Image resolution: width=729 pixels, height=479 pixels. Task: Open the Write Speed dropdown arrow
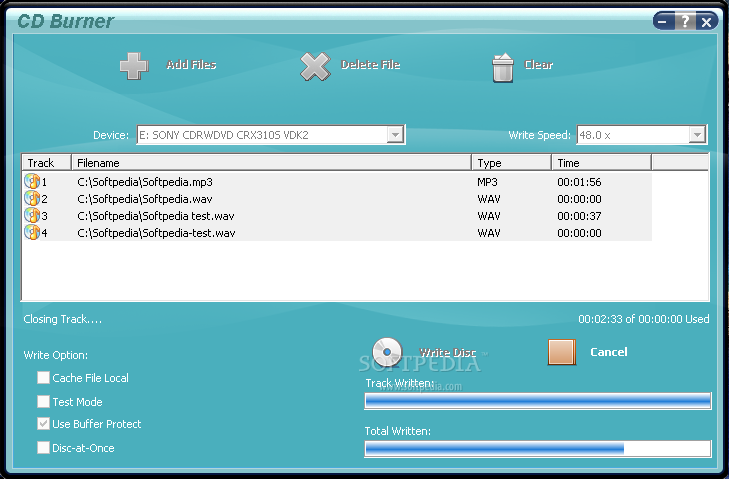tap(697, 135)
